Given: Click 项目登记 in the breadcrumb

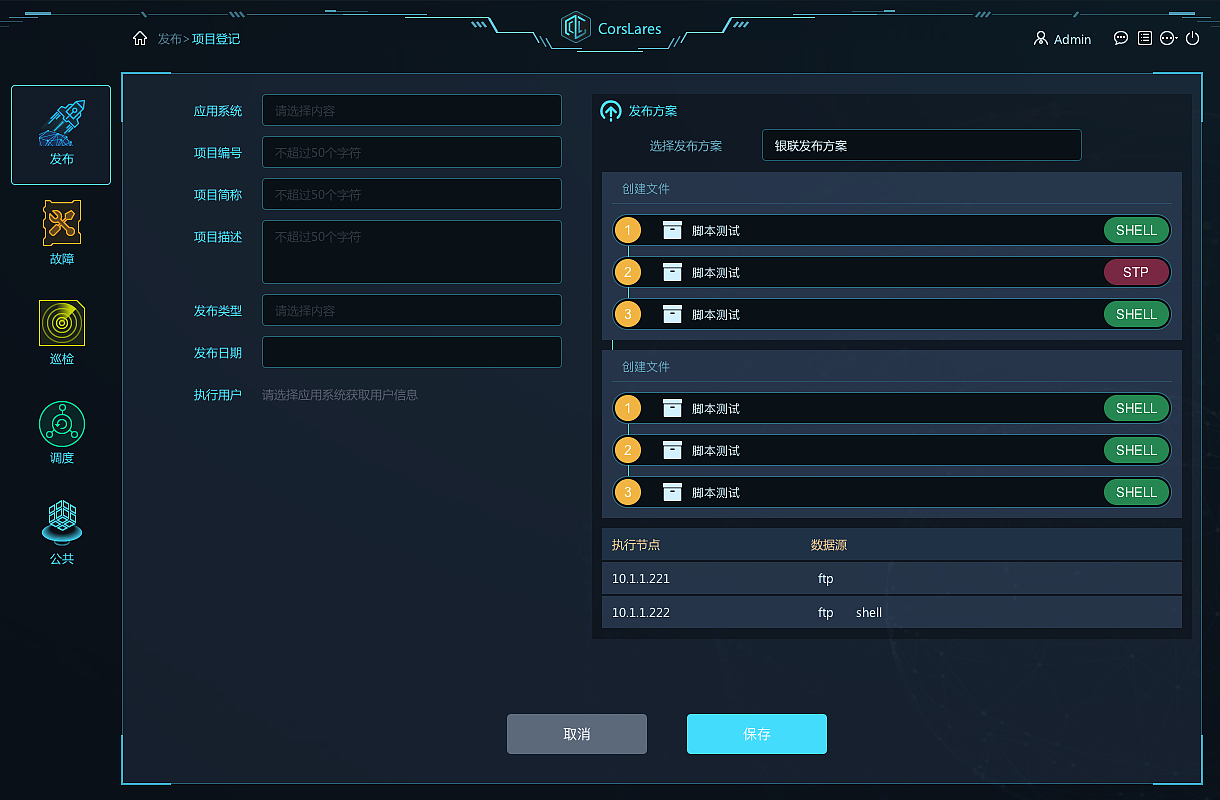Looking at the screenshot, I should tap(216, 39).
